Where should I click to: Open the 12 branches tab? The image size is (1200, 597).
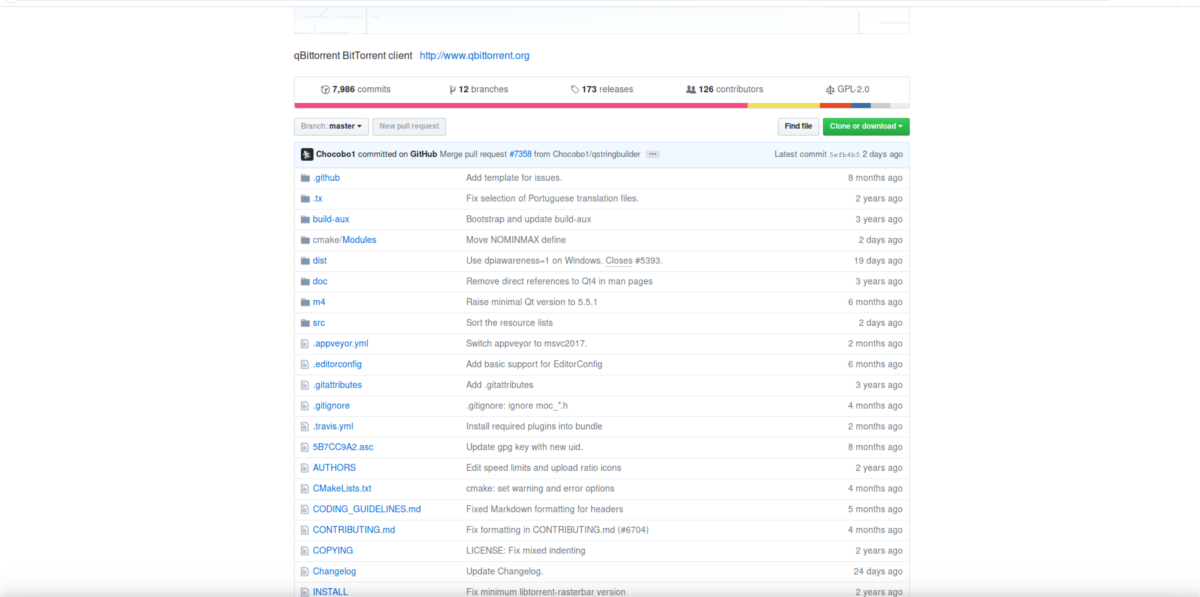[479, 89]
